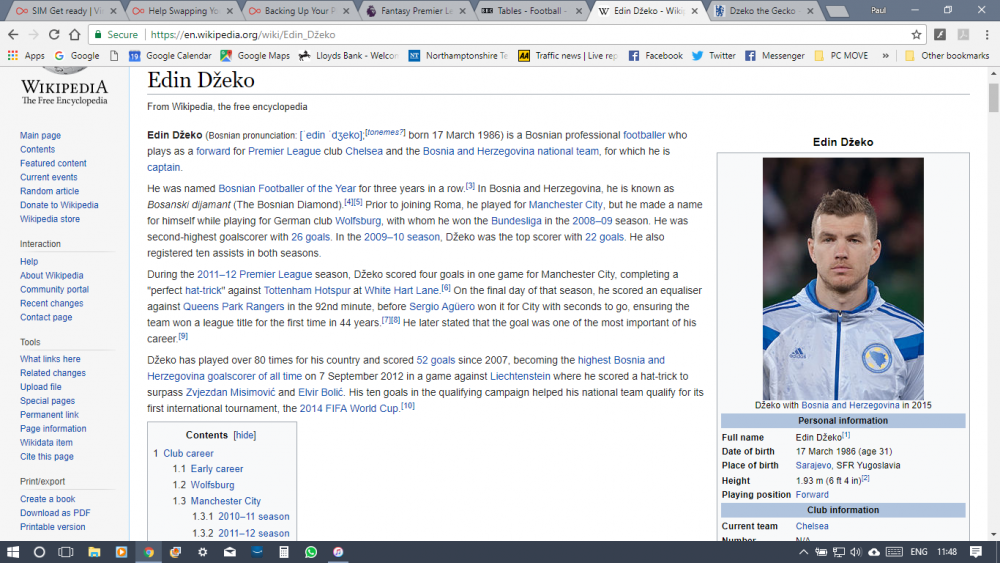Click the page vertical scrollbar
The height and width of the screenshot is (563, 1000).
tap(993, 303)
